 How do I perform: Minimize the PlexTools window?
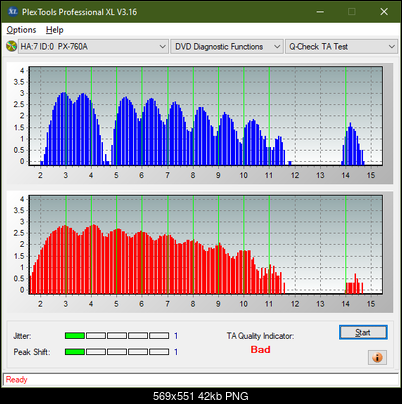tap(320, 12)
